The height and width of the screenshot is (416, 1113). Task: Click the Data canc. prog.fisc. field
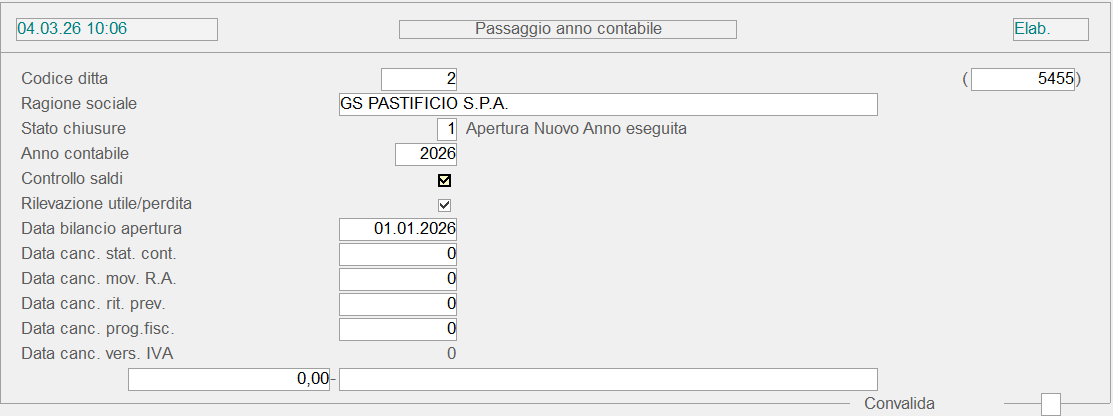click(398, 329)
